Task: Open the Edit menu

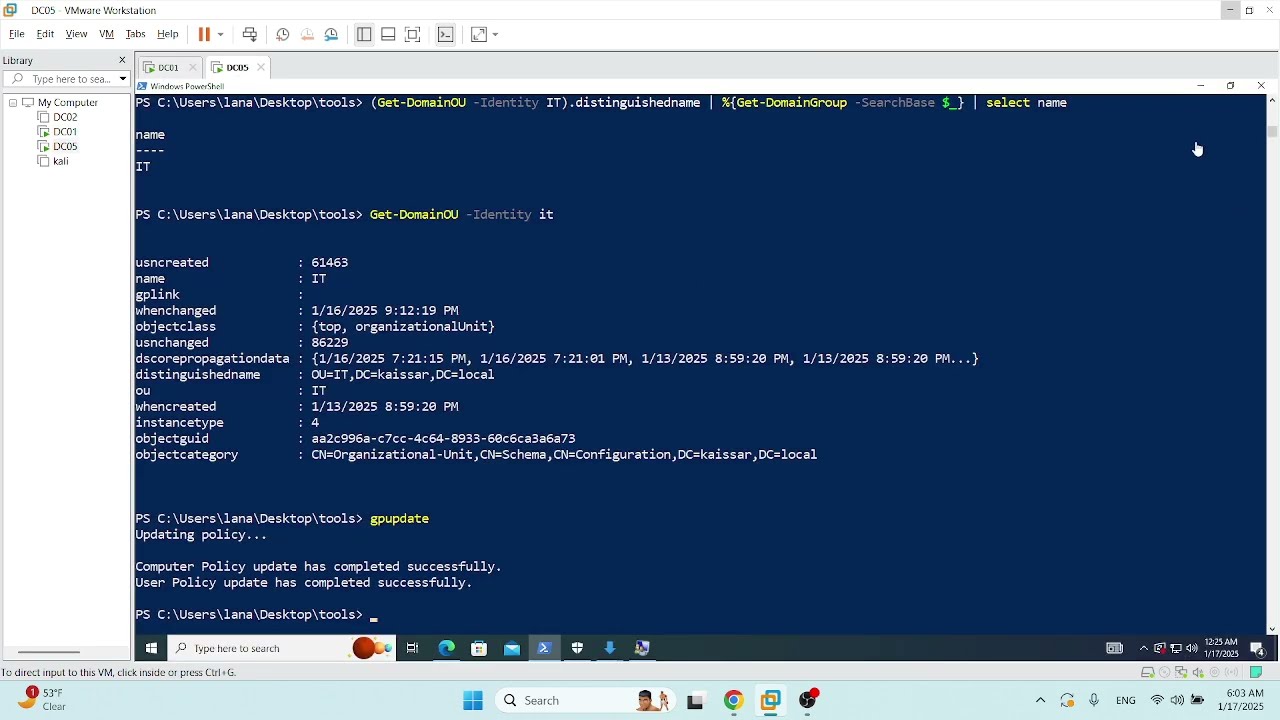Action: point(45,34)
